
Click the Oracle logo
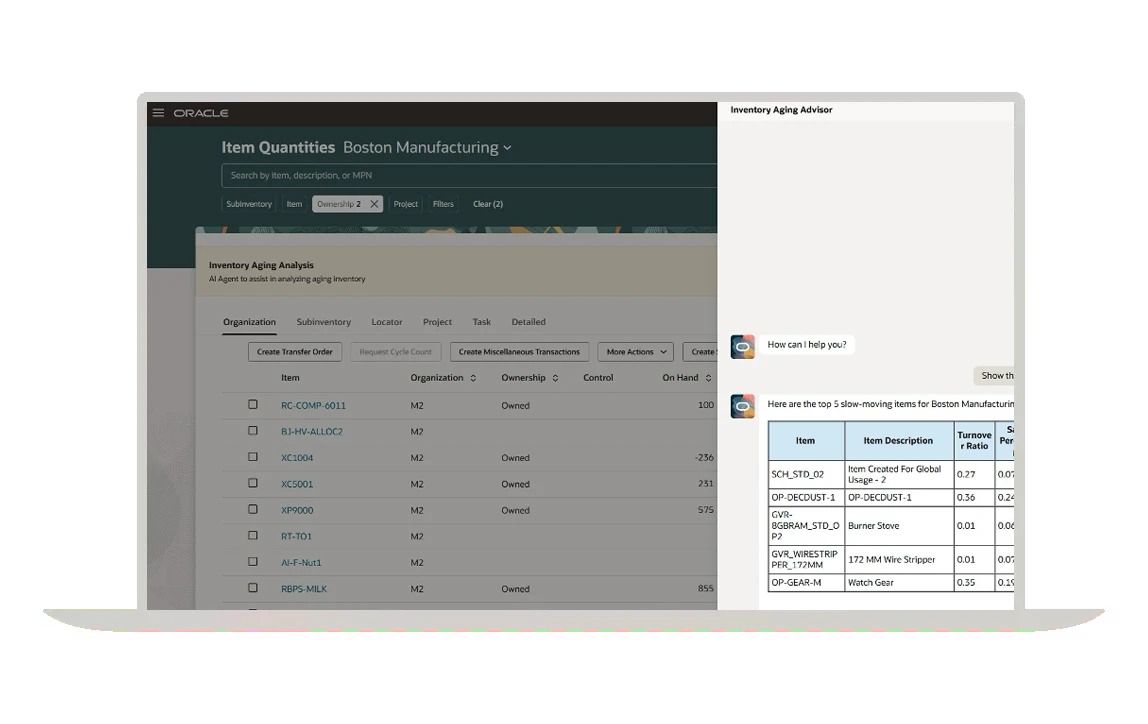pos(201,113)
